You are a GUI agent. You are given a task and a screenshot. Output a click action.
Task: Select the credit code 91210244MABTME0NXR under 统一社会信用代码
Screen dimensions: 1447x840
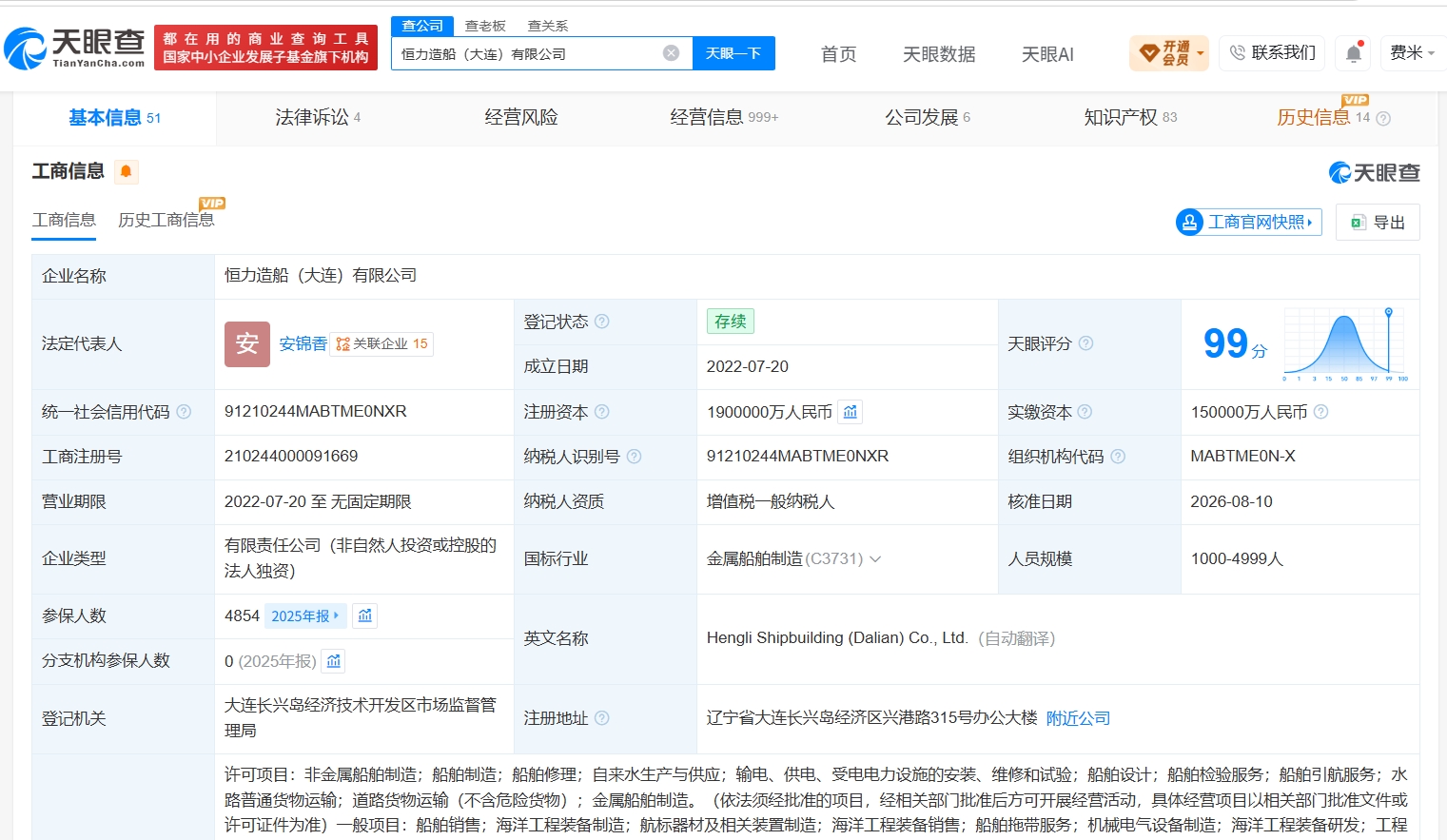pyautogui.click(x=316, y=412)
